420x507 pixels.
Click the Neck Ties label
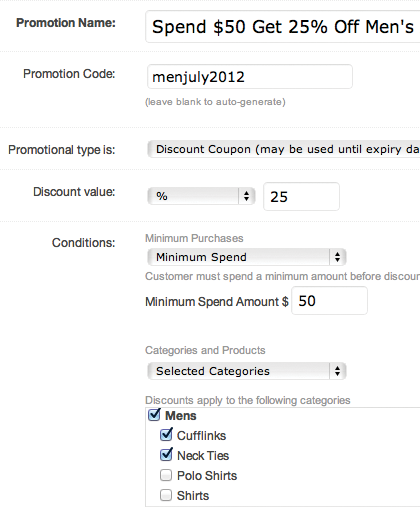[203, 456]
